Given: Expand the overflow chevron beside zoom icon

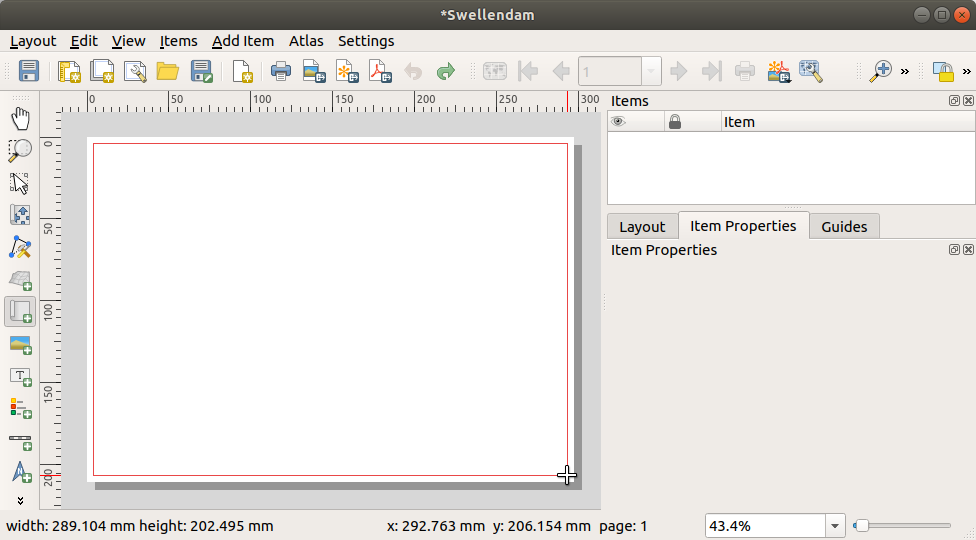Looking at the screenshot, I should 905,71.
